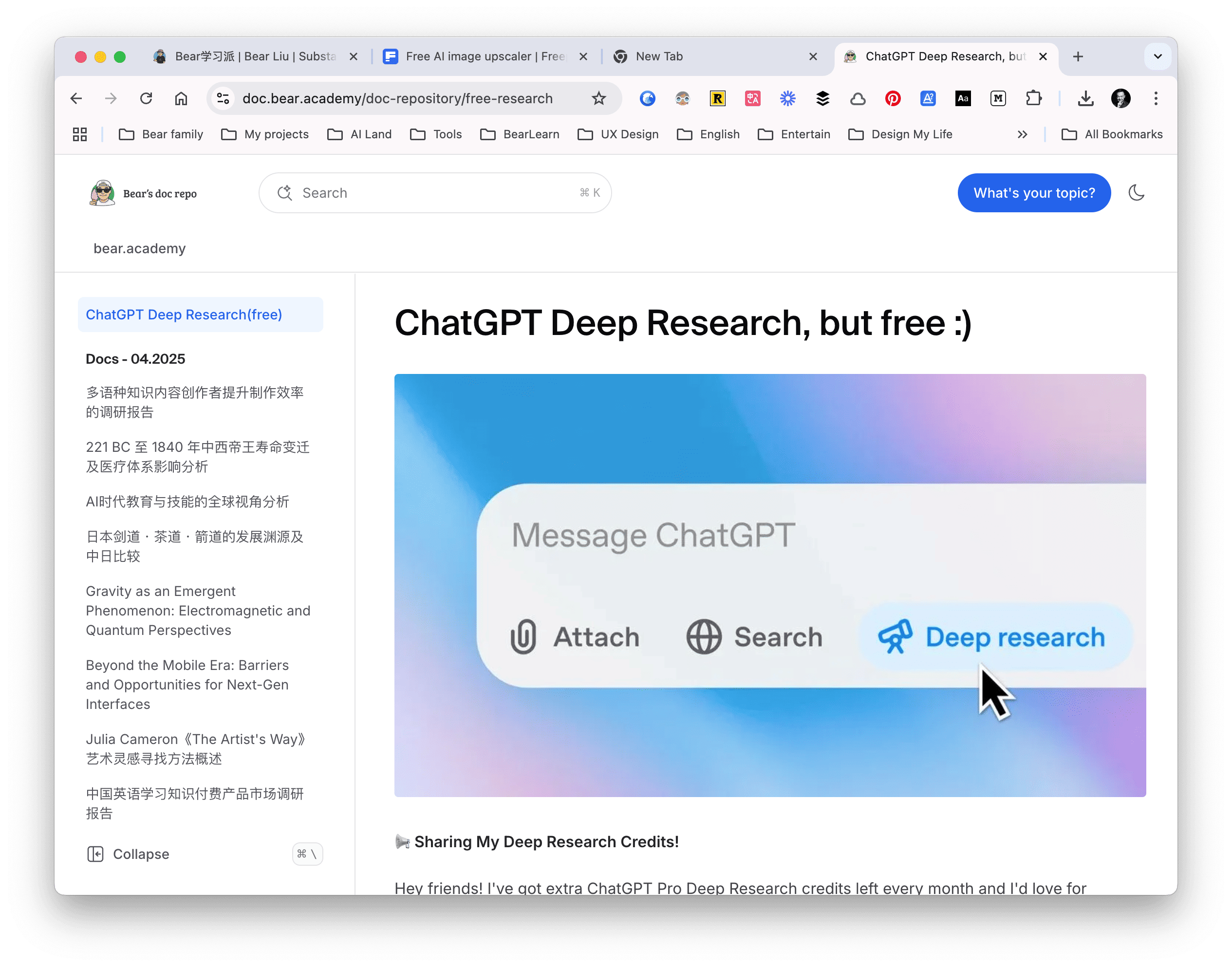Viewport: 1232px width, 967px height.
Task: Focus the docs Search field
Action: (435, 193)
